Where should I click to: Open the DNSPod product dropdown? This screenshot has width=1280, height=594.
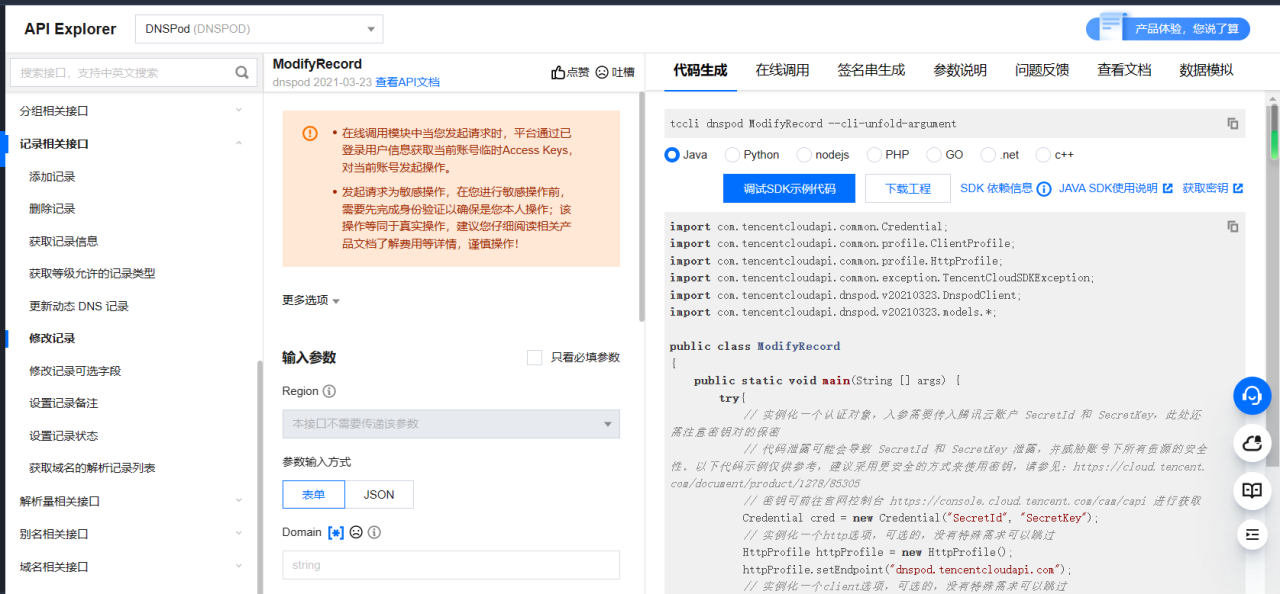click(259, 29)
